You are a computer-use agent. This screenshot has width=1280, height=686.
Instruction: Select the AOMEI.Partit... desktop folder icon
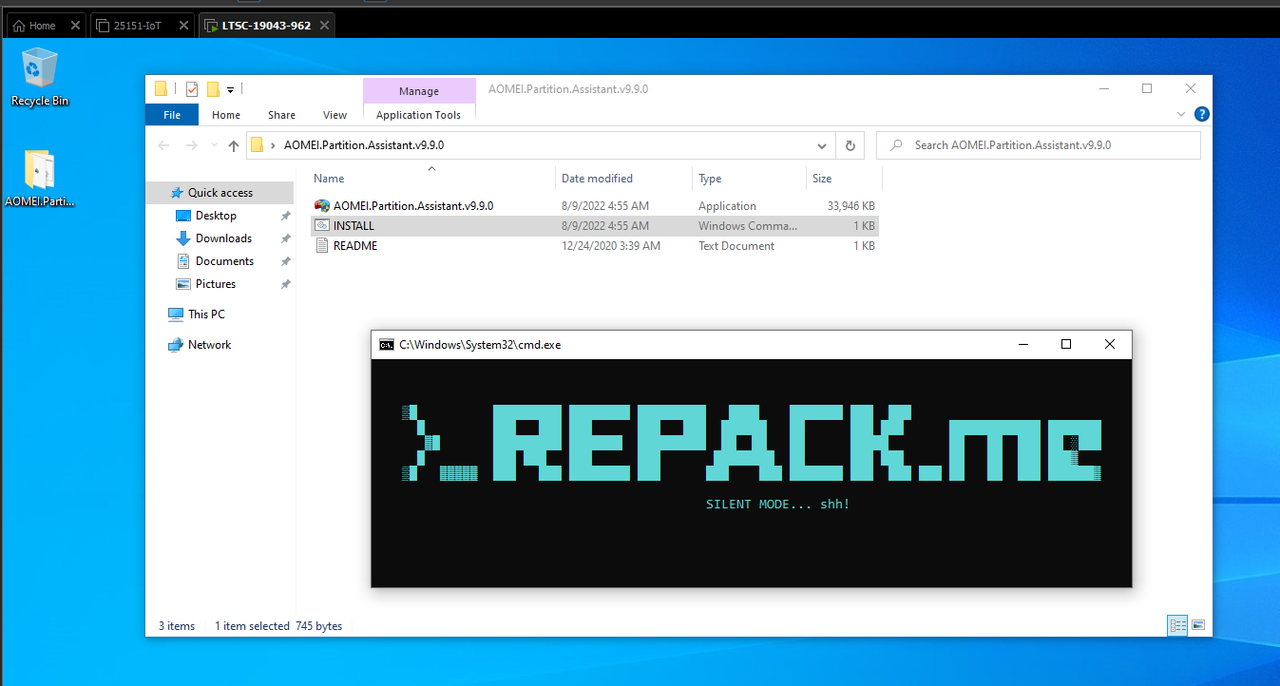[40, 178]
